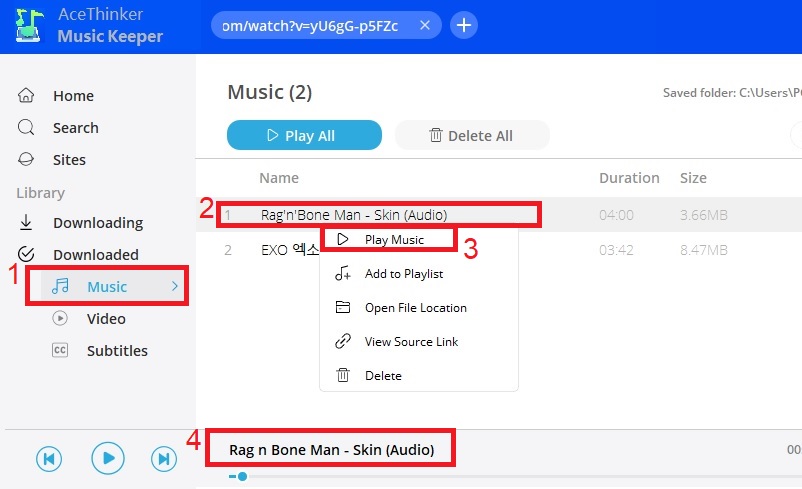Click the 03:42 duration cell
This screenshot has width=802, height=489.
point(616,250)
